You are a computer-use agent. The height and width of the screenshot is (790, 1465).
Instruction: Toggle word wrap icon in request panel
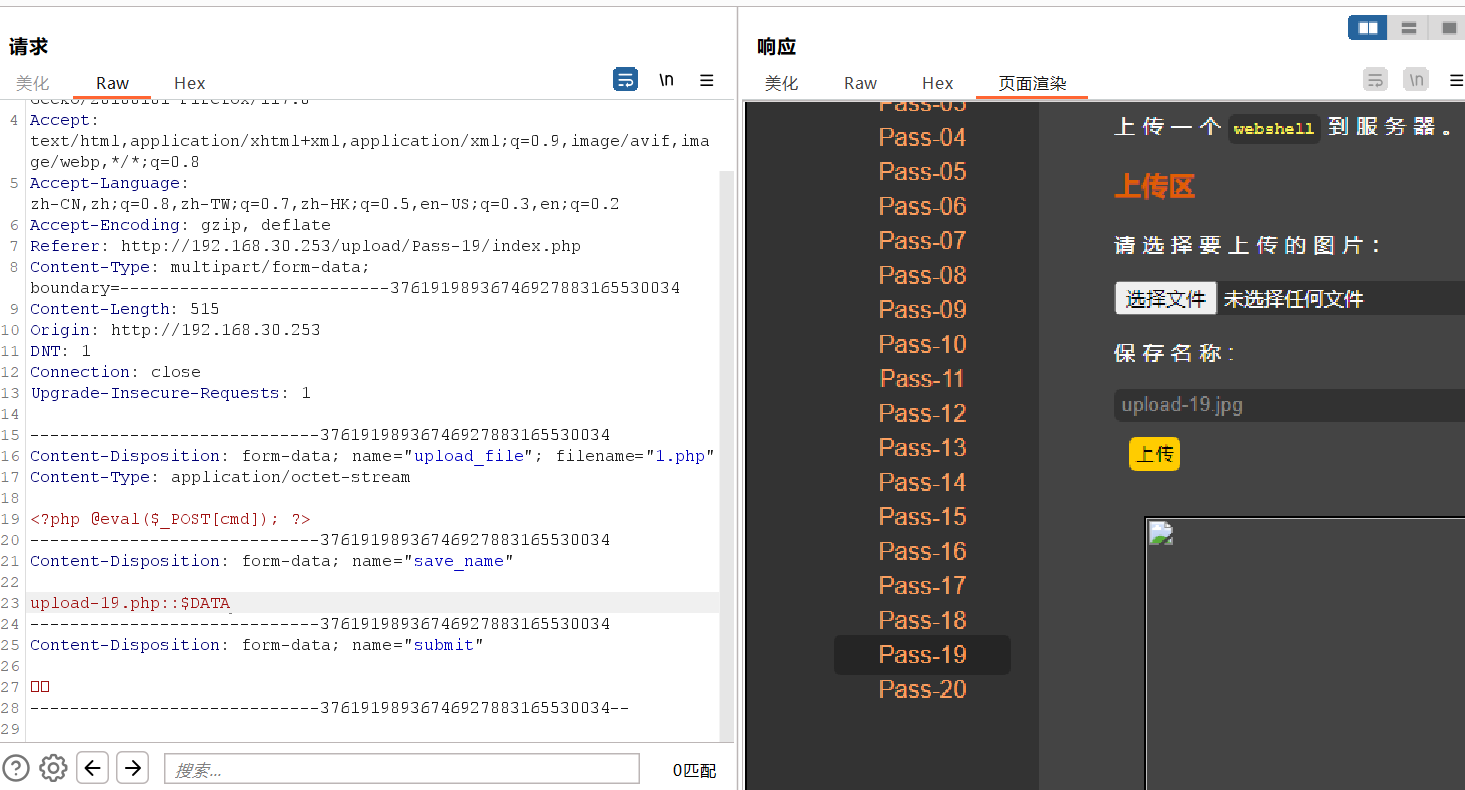point(625,80)
